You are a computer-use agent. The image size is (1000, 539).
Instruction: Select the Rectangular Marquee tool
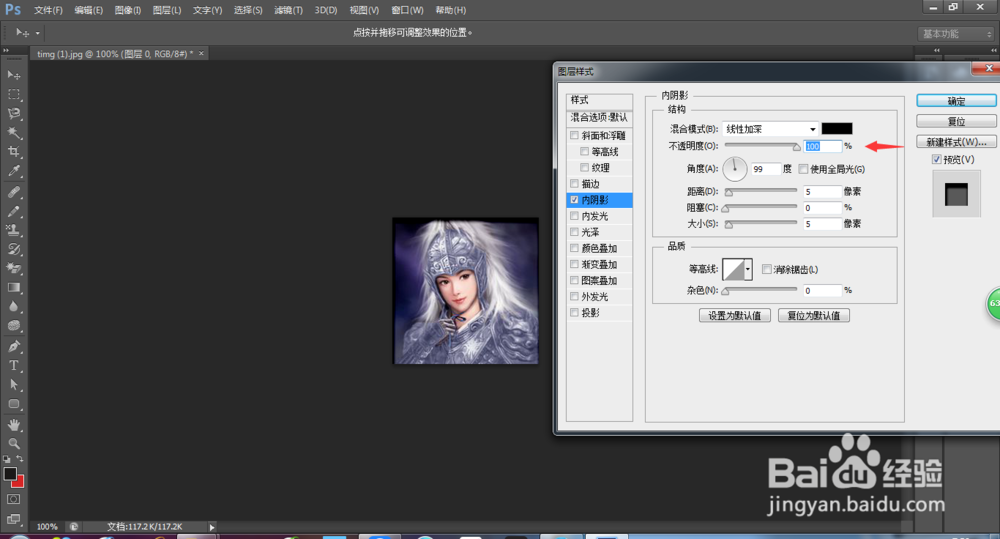point(13,94)
